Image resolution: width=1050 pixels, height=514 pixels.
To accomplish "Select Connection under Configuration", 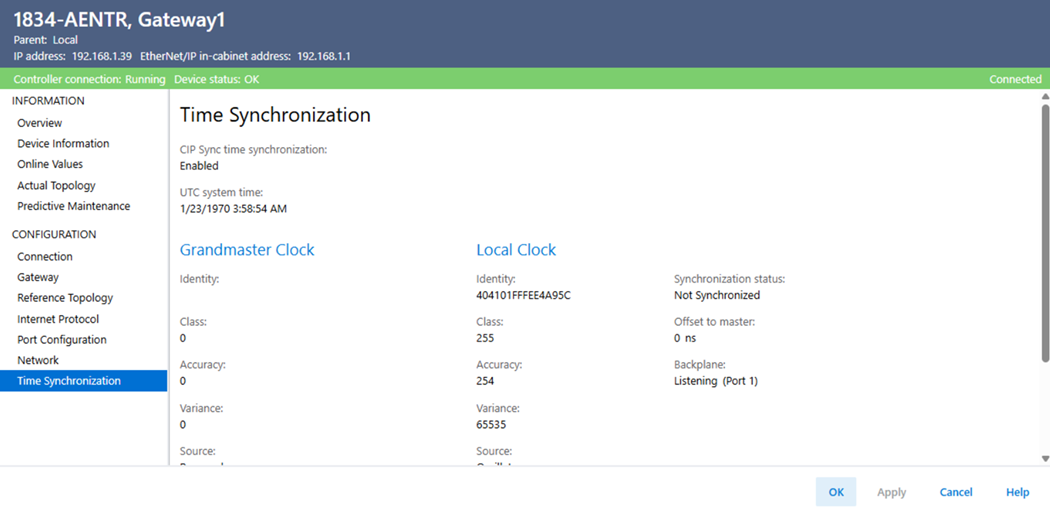I will (45, 257).
